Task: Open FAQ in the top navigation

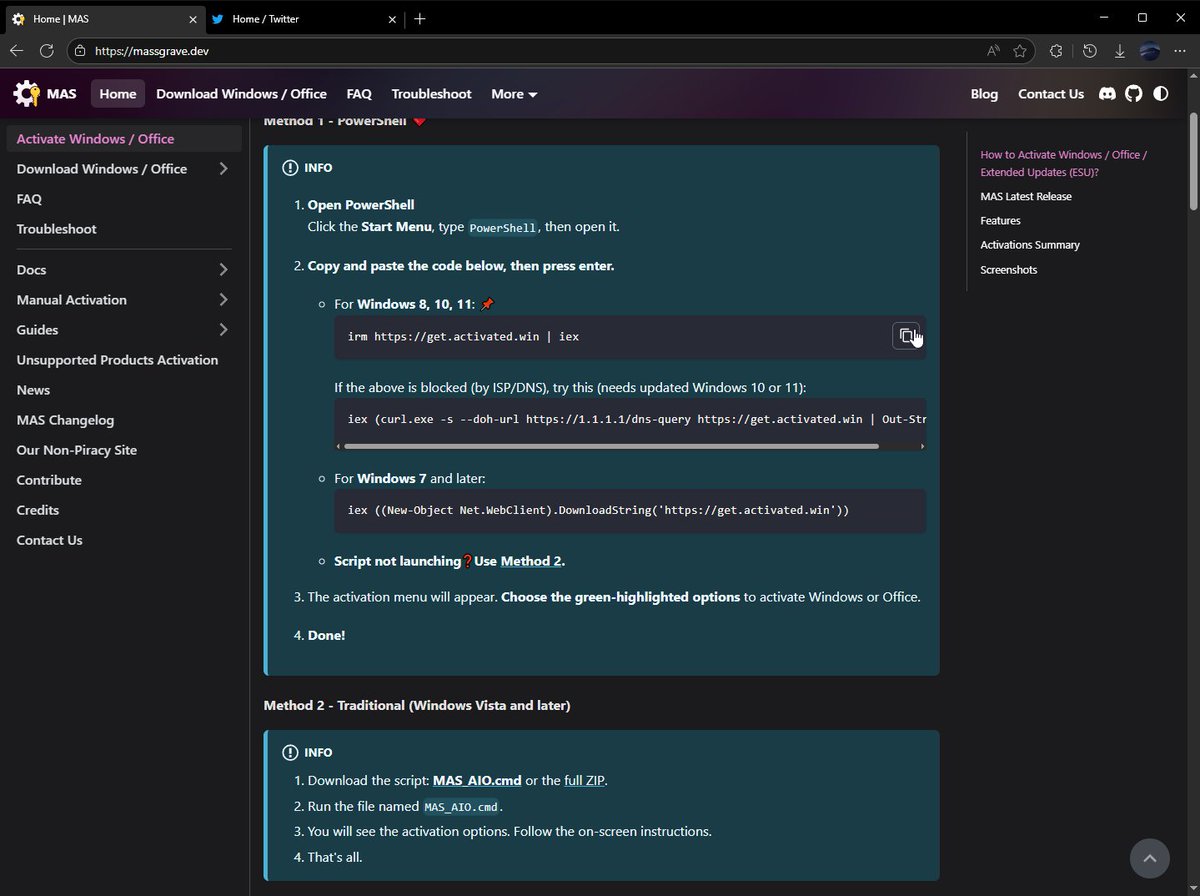Action: [359, 93]
